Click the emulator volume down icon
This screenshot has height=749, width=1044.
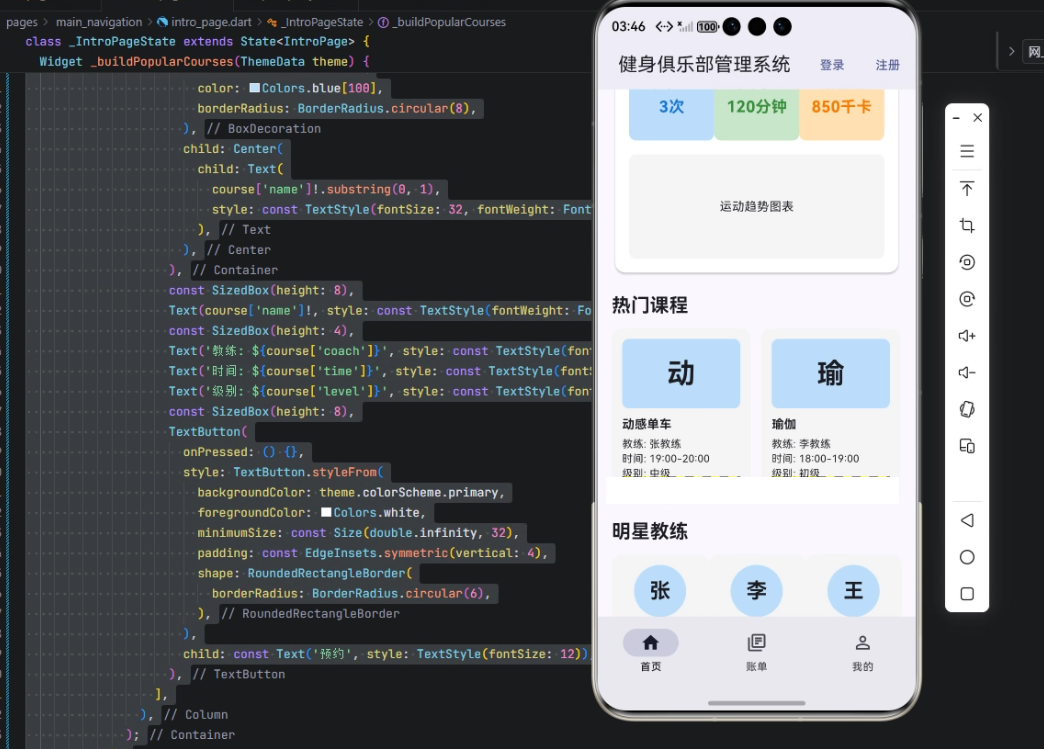click(x=967, y=372)
